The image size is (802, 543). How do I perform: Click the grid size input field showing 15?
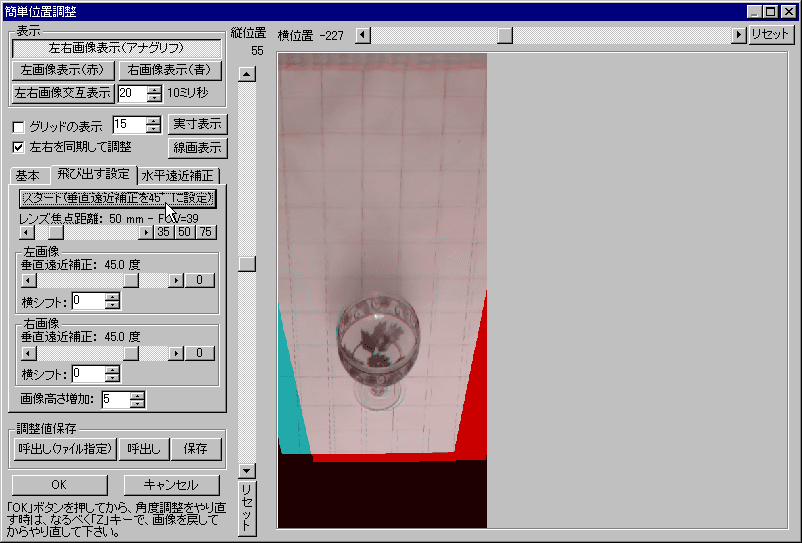[129, 124]
